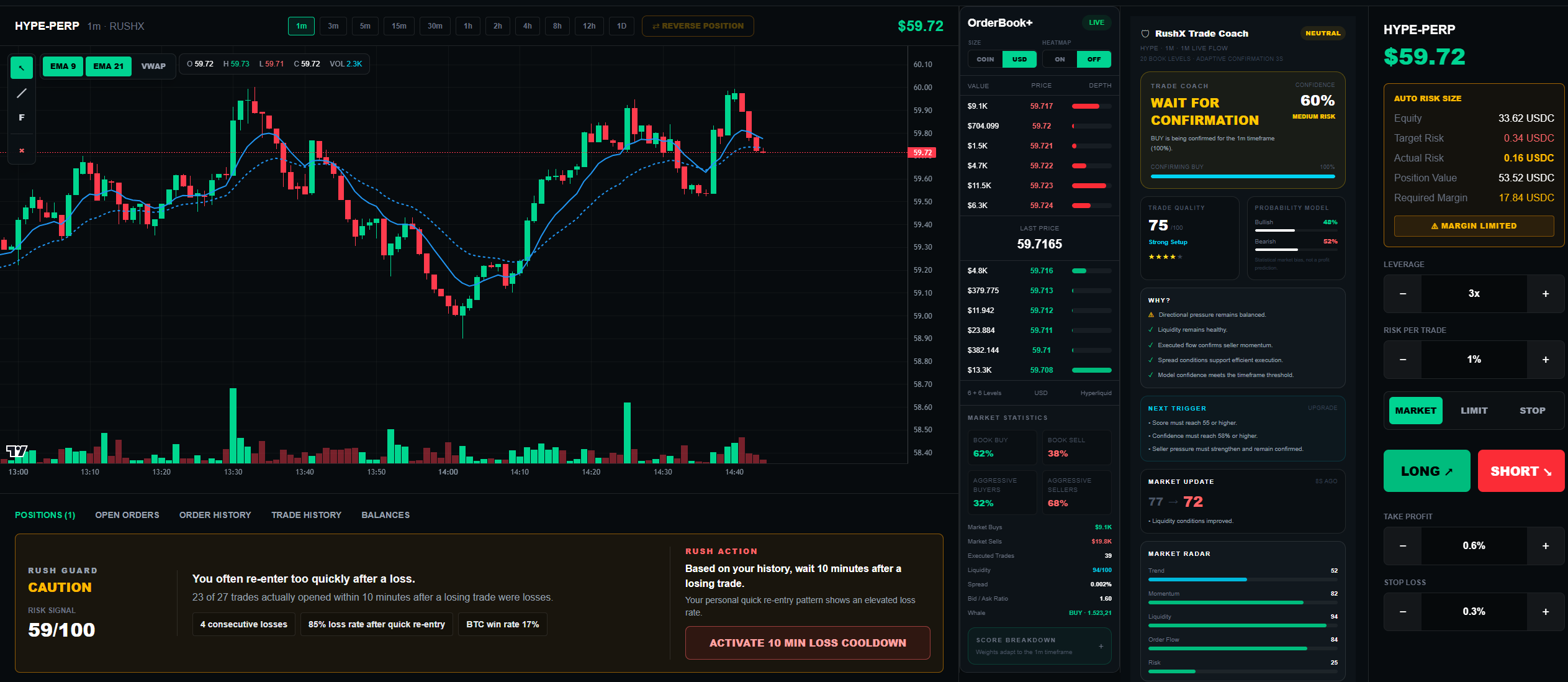
Task: Click bid row priced 59.708
Action: [x=1039, y=370]
